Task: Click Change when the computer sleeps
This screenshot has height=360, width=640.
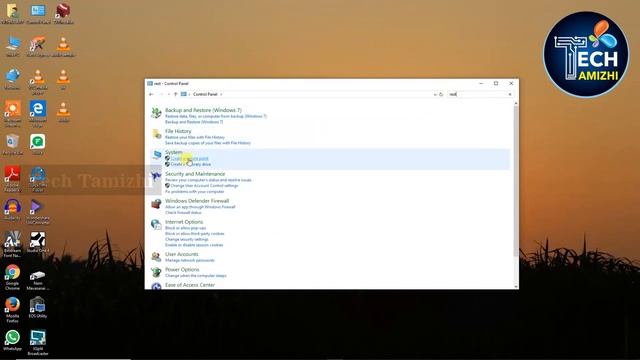Action: pos(196,276)
